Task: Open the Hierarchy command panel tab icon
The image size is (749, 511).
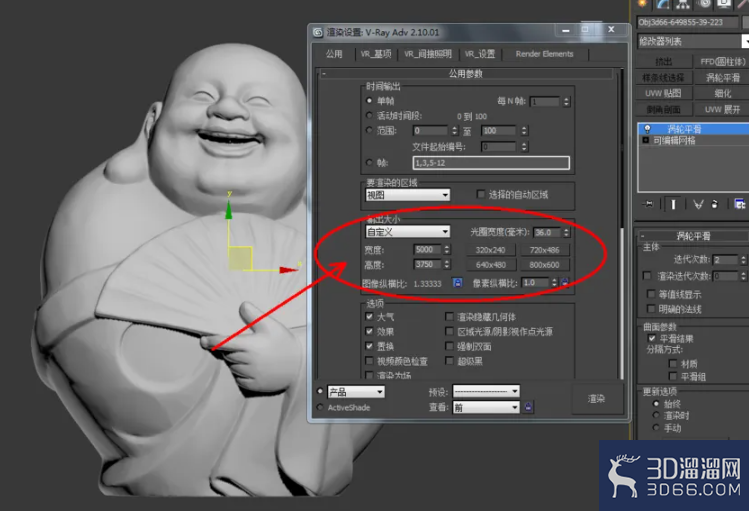Action: point(683,4)
